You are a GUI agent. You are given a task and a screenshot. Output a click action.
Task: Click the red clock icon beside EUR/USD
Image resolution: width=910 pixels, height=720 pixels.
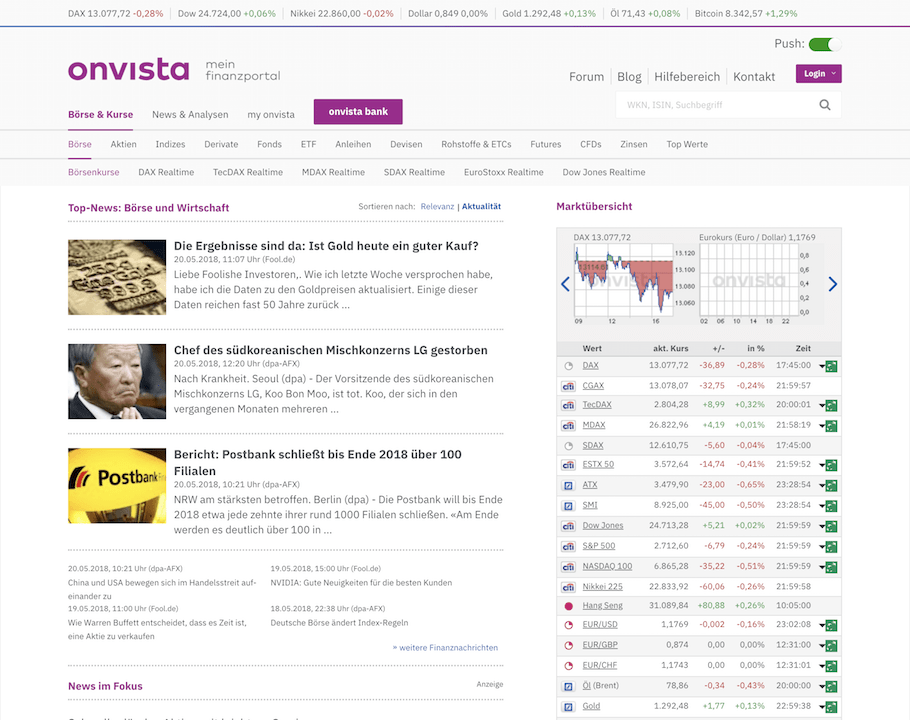click(569, 625)
